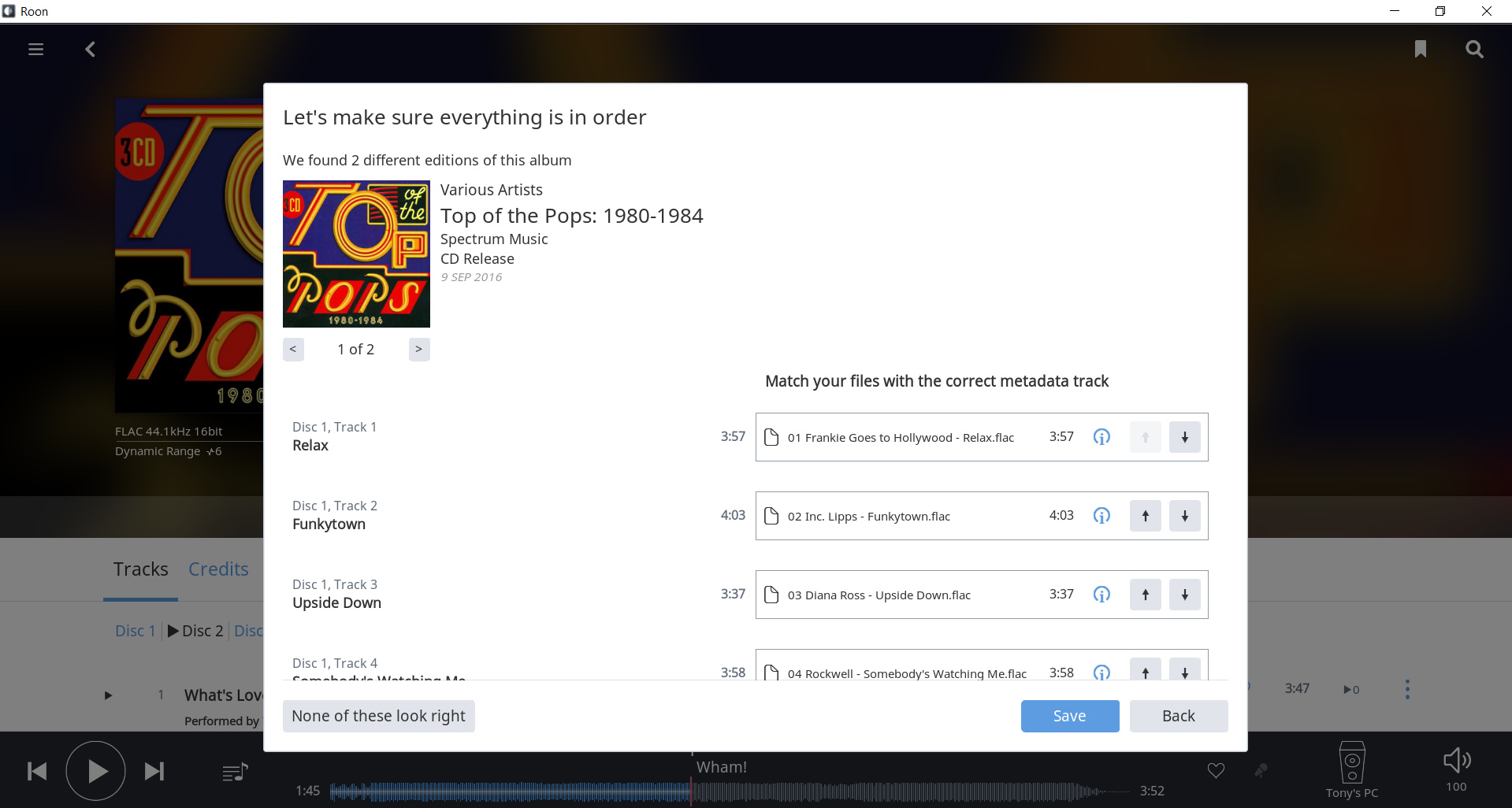Click the Various Artists label
Screen dimensions: 1512x808
tap(492, 190)
